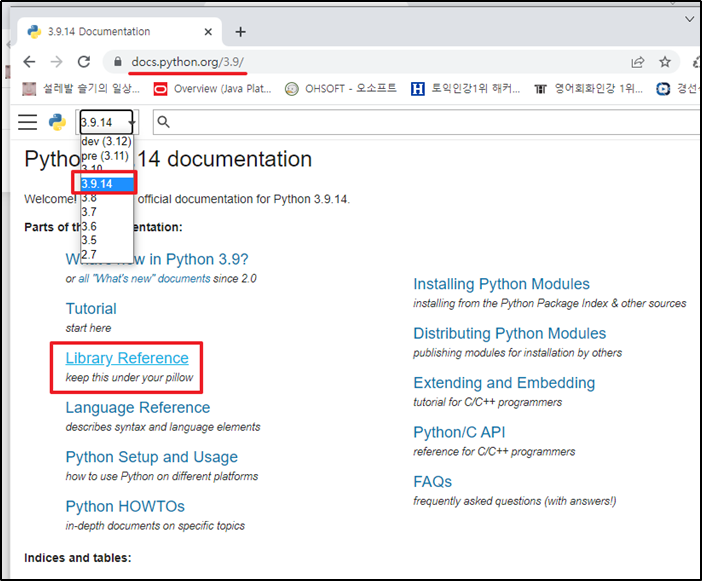The height and width of the screenshot is (581, 702).
Task: Click the lock icon in address bar
Action: coord(118,62)
